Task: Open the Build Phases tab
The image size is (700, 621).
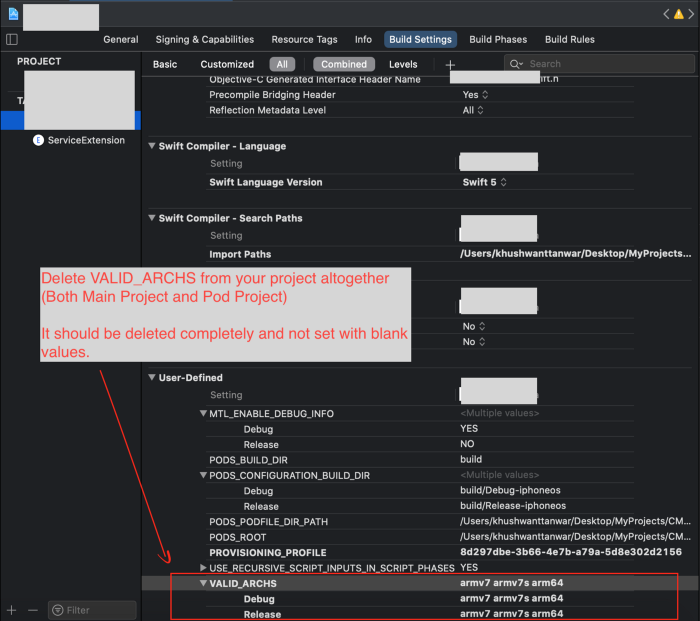Action: [498, 39]
